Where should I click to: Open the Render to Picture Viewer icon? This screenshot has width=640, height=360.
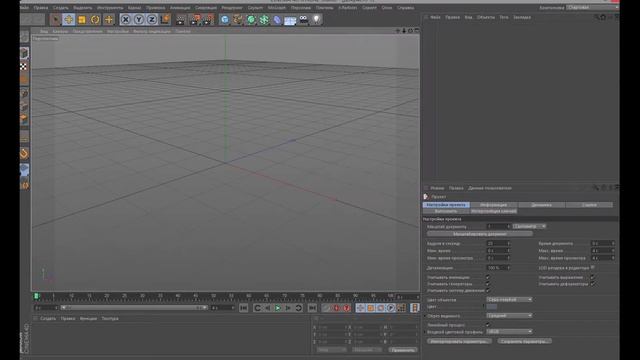196,19
